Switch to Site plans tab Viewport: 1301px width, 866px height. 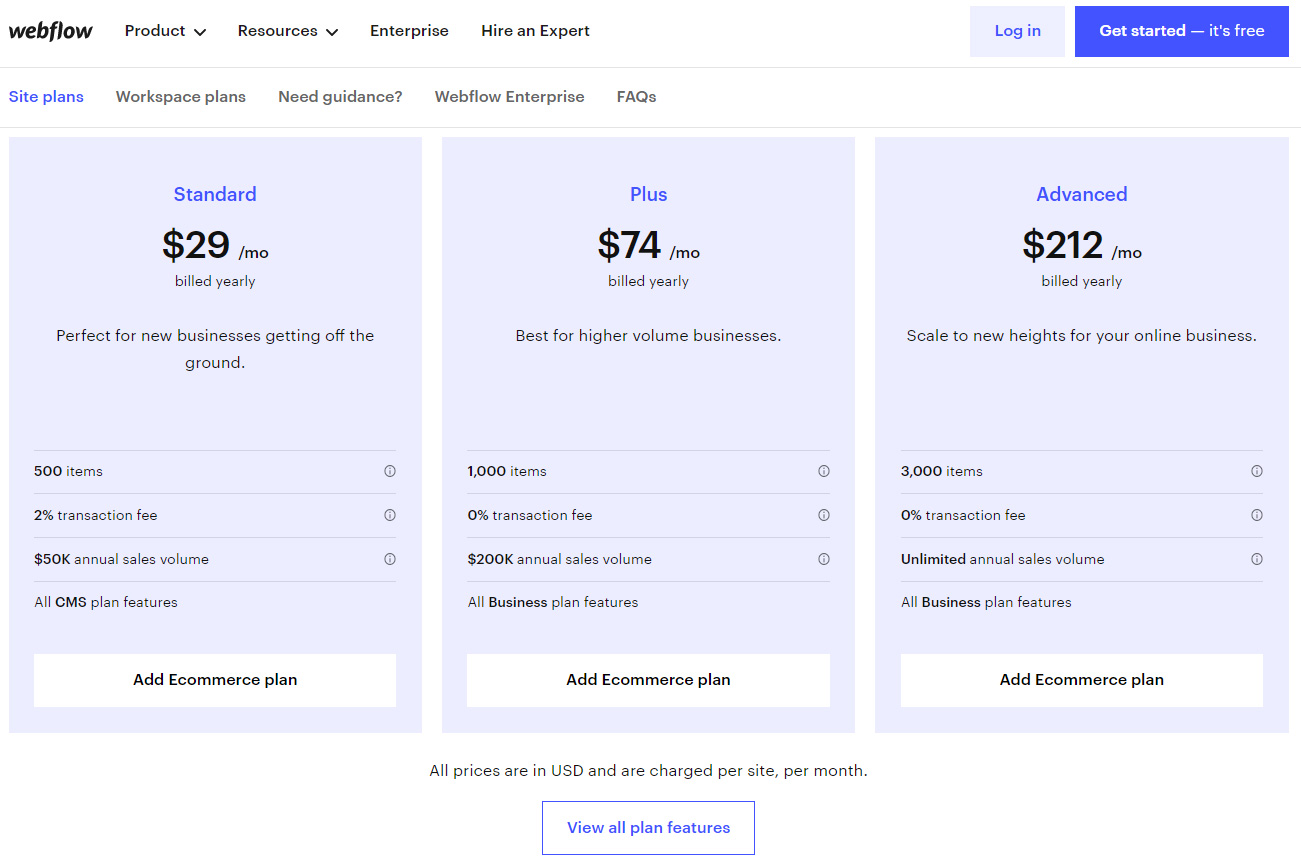[46, 97]
